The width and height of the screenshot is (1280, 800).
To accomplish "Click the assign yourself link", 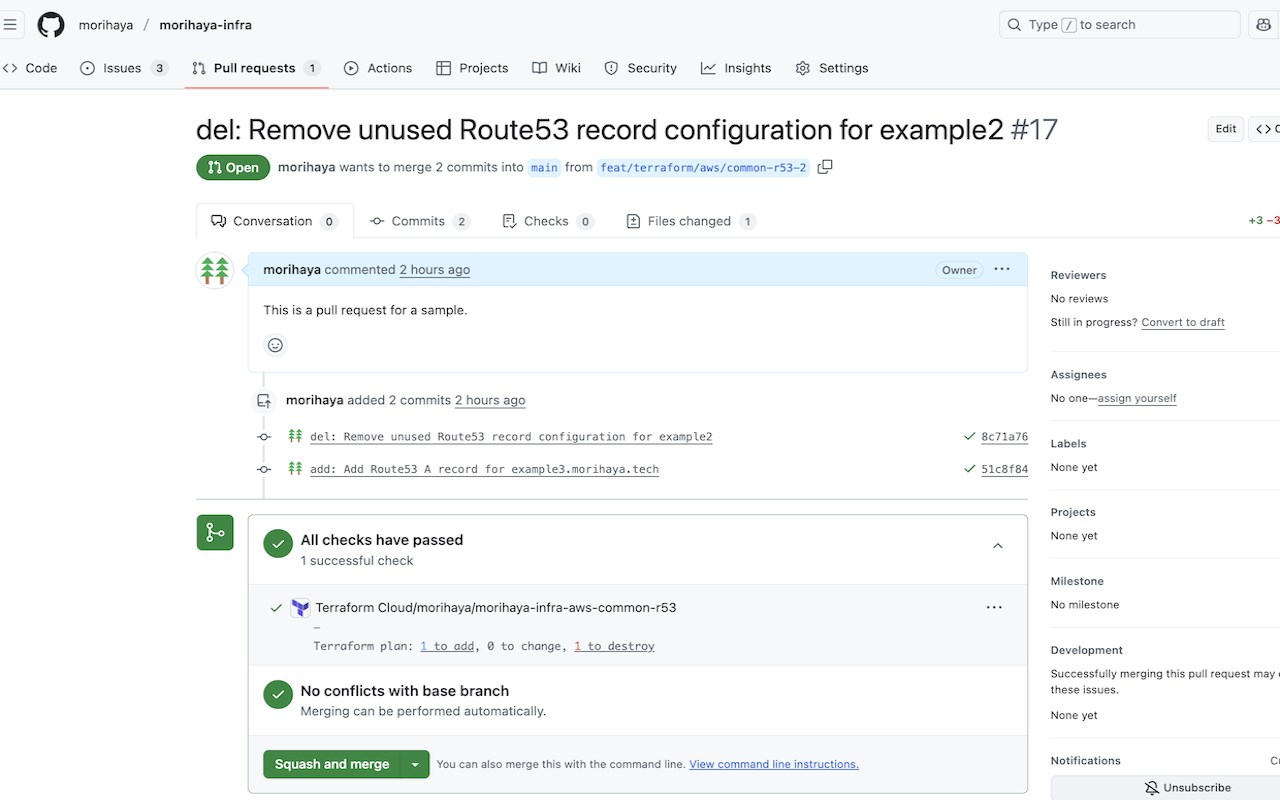I will click(x=1137, y=398).
